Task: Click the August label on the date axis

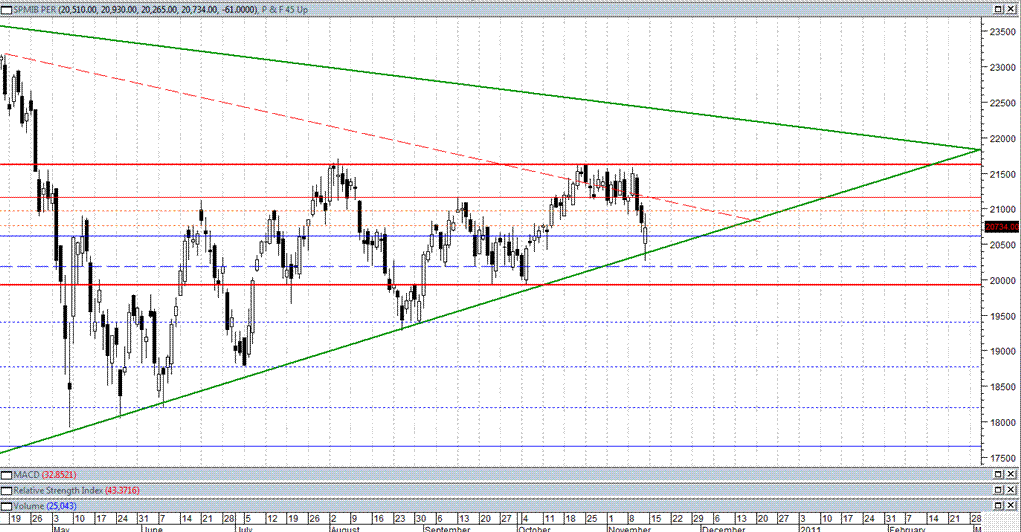Action: pyautogui.click(x=343, y=527)
